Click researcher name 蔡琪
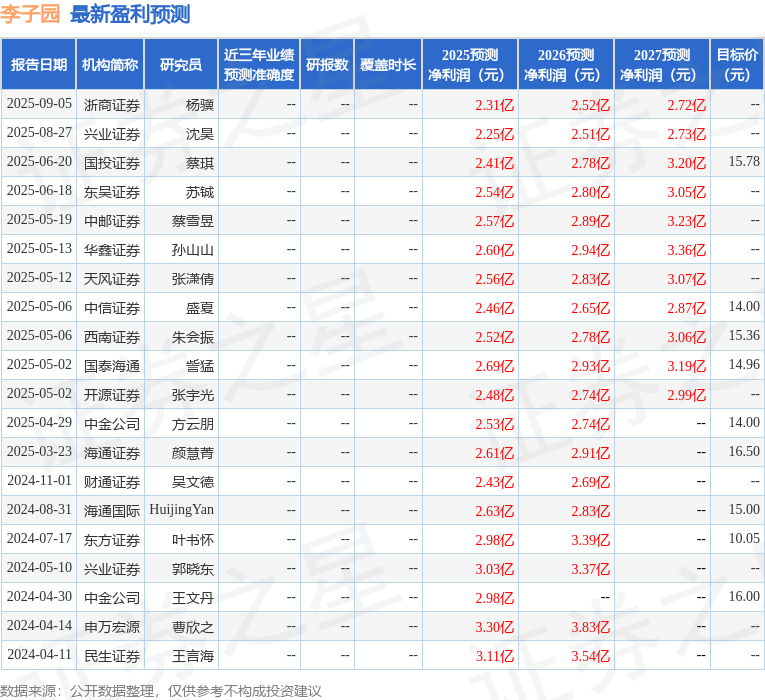The image size is (765, 700). pos(200,163)
